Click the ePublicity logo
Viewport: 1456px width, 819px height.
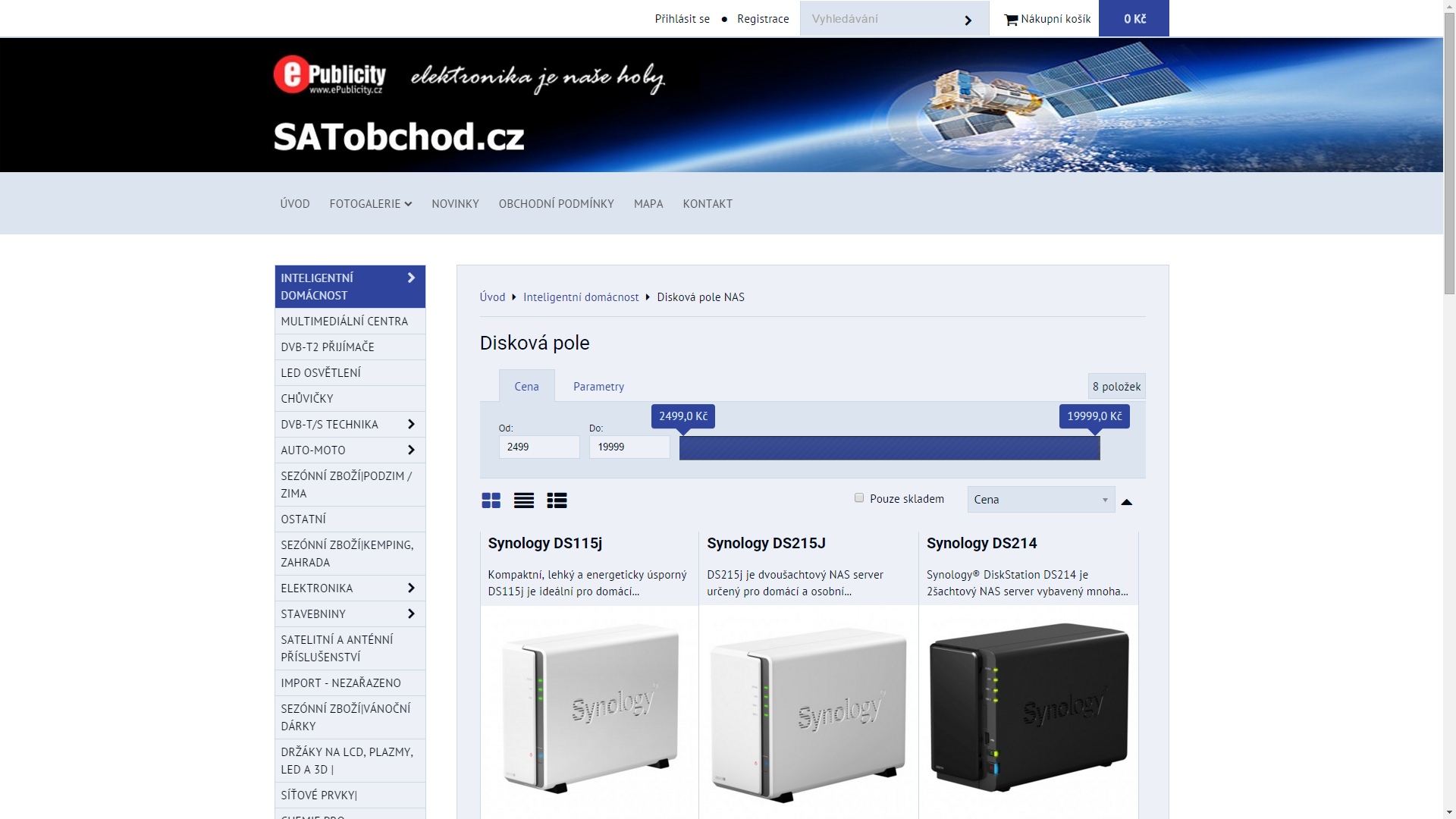[329, 75]
